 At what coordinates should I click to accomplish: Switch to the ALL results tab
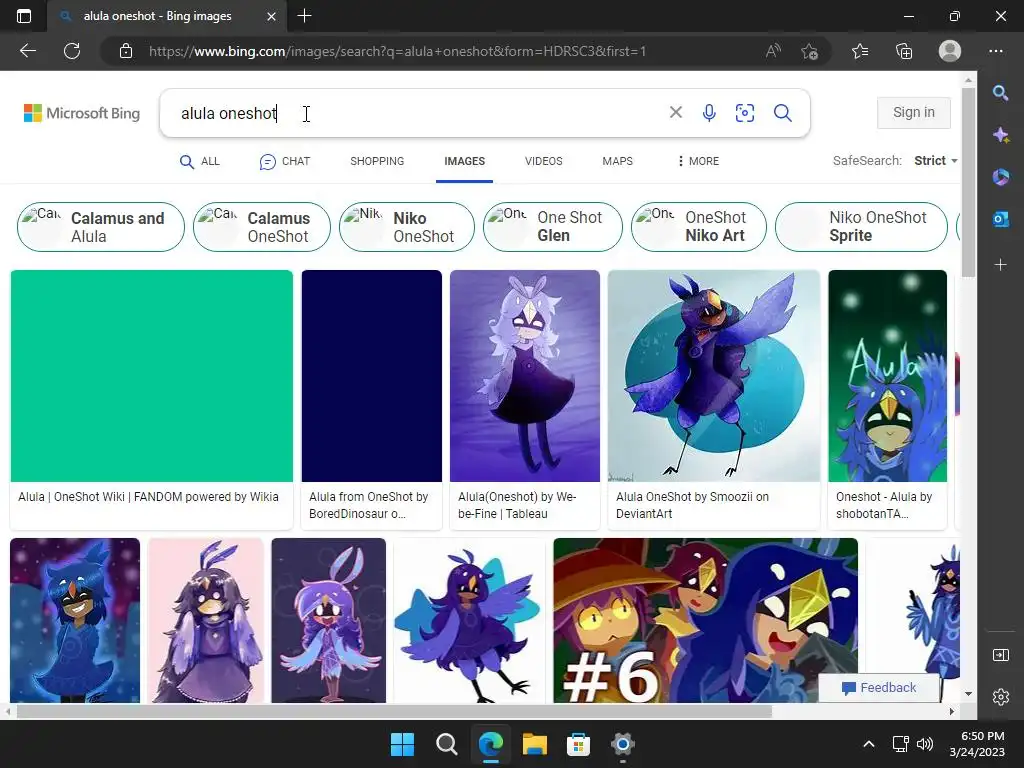click(200, 161)
